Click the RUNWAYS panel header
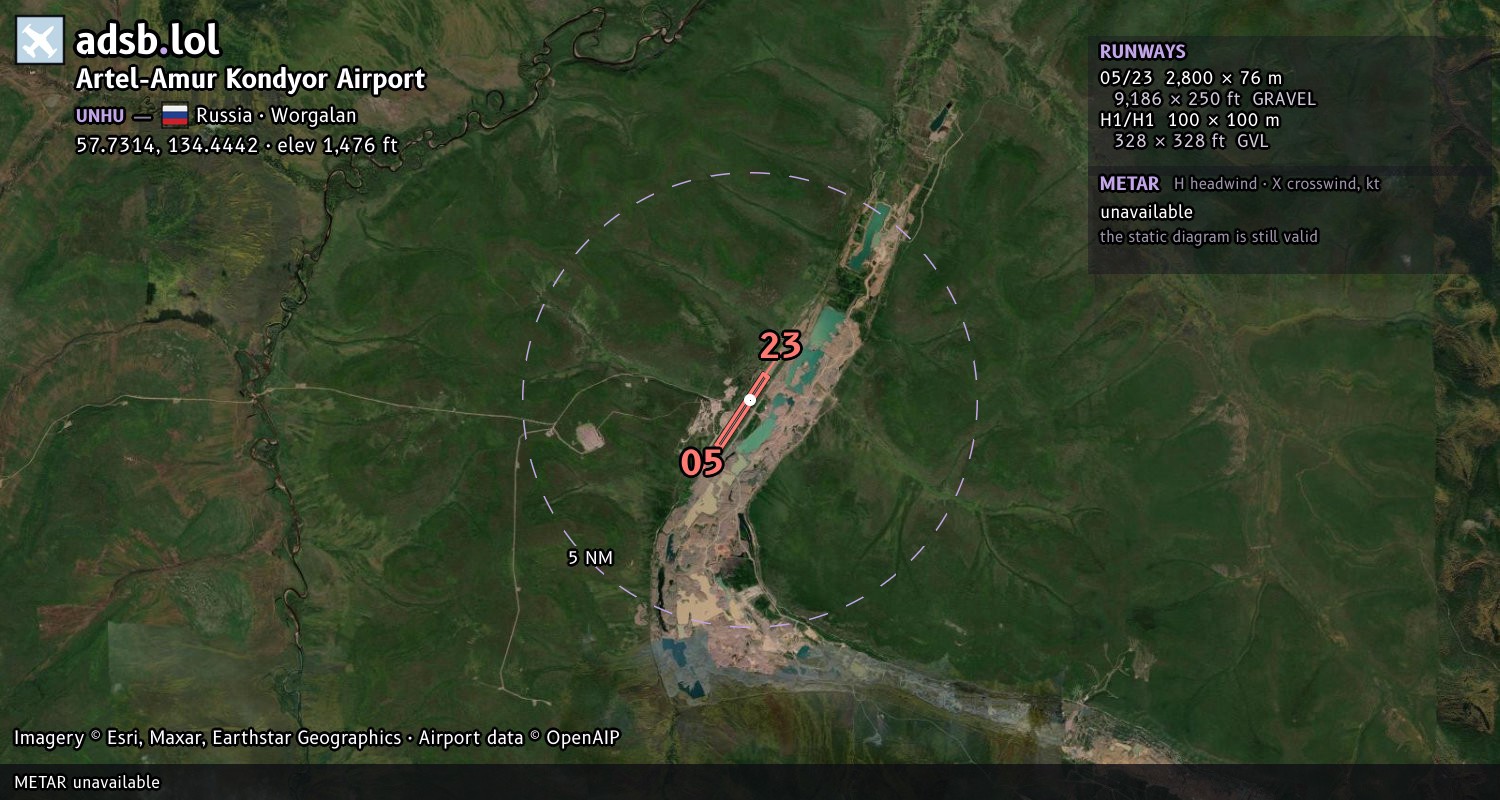1500x800 pixels. coord(1142,52)
